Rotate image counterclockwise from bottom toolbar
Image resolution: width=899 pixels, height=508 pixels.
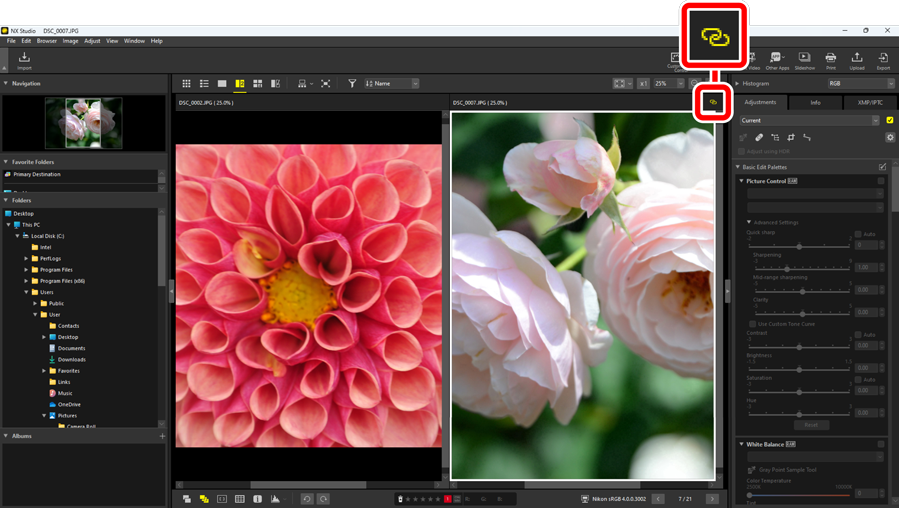[x=307, y=498]
